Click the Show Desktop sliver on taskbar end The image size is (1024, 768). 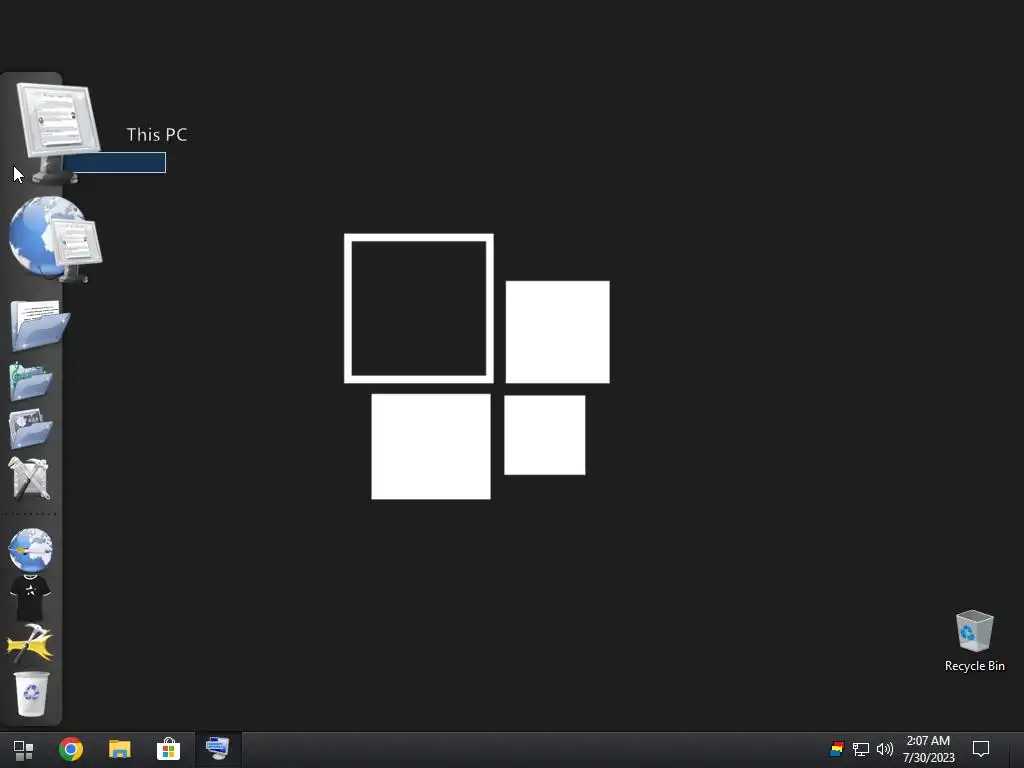[1019, 750]
